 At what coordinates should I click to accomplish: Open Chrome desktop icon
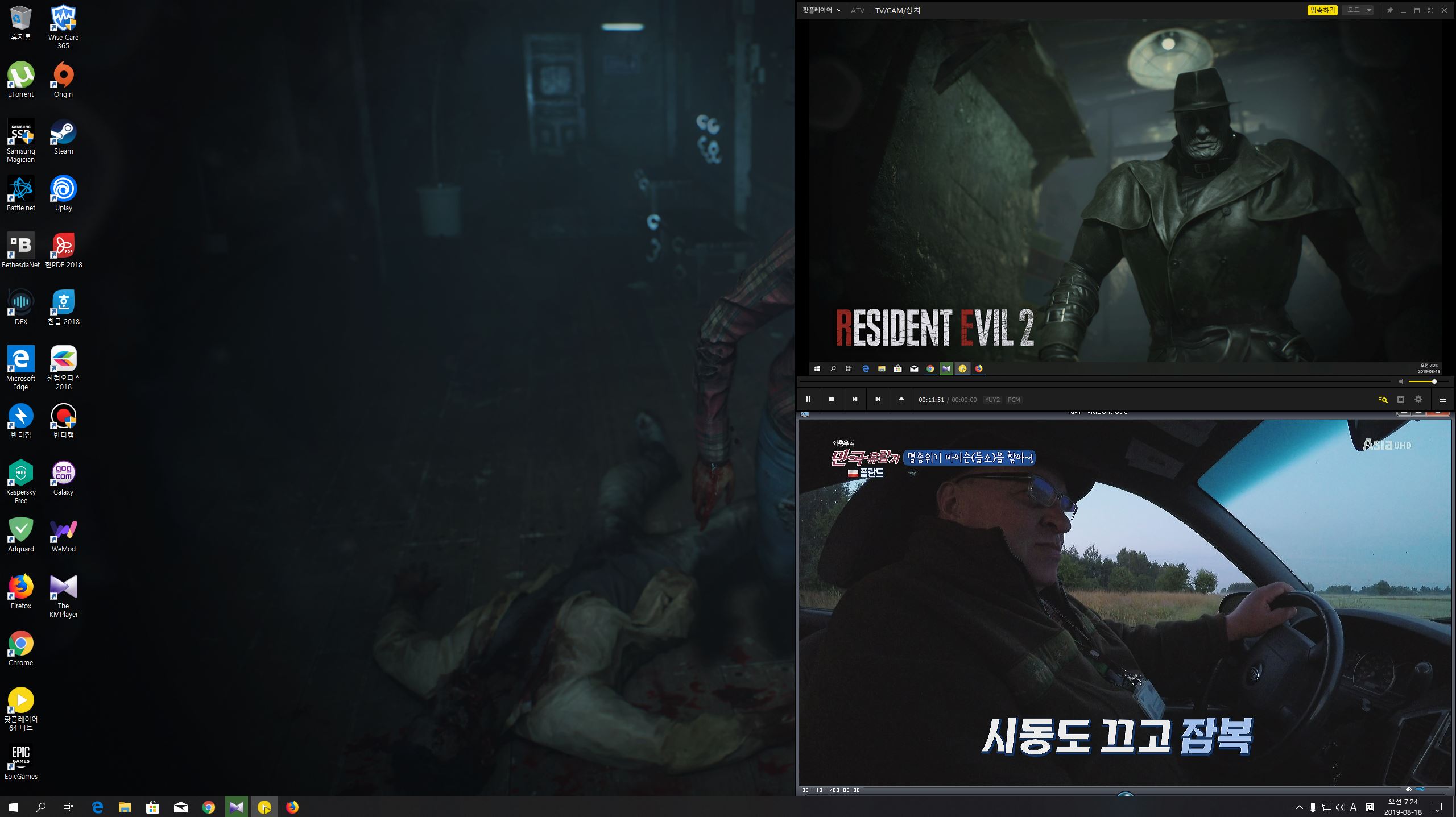click(21, 648)
